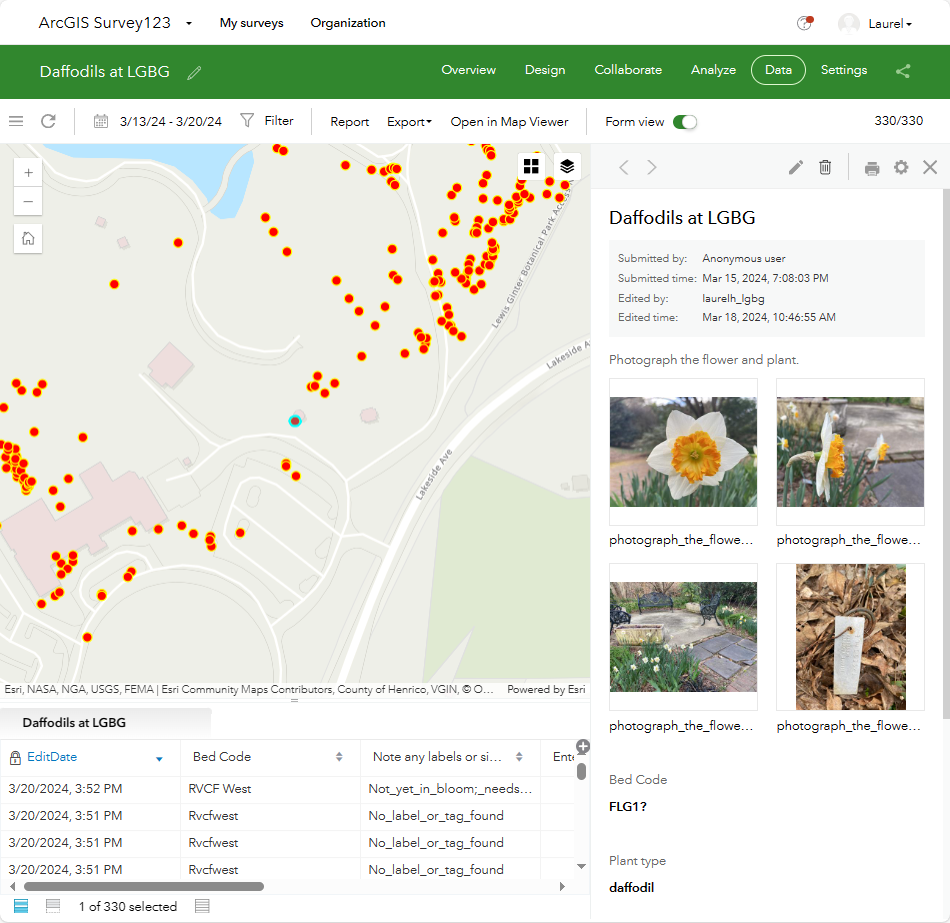
Task: Delete the record using the trash icon
Action: pos(825,168)
